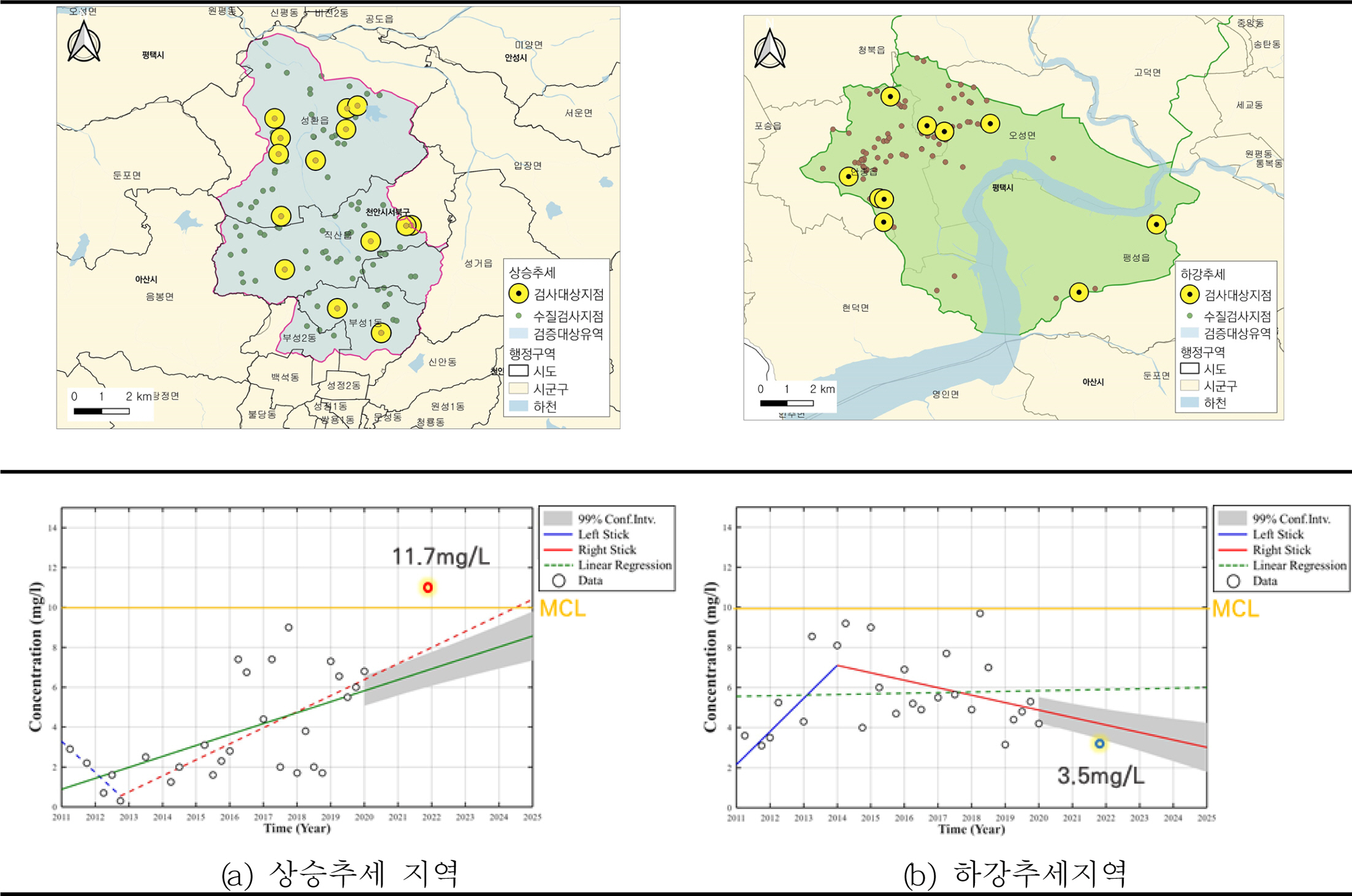Click the MCL label beside left chart
The height and width of the screenshot is (896, 1352).
coord(562,609)
